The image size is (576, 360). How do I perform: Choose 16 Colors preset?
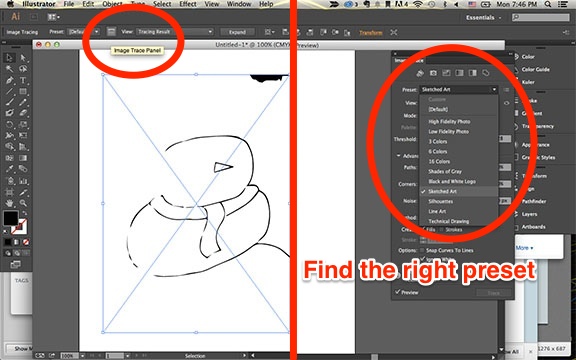tap(439, 161)
